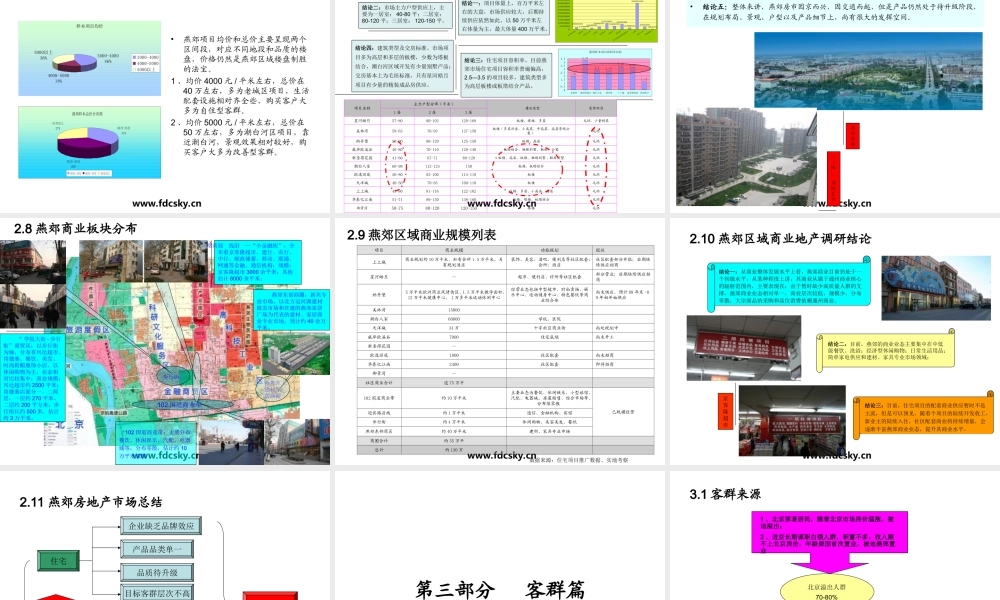Click the '旅游度假区' label on the map
Image resolution: width=1000 pixels, height=600 pixels.
(87, 330)
